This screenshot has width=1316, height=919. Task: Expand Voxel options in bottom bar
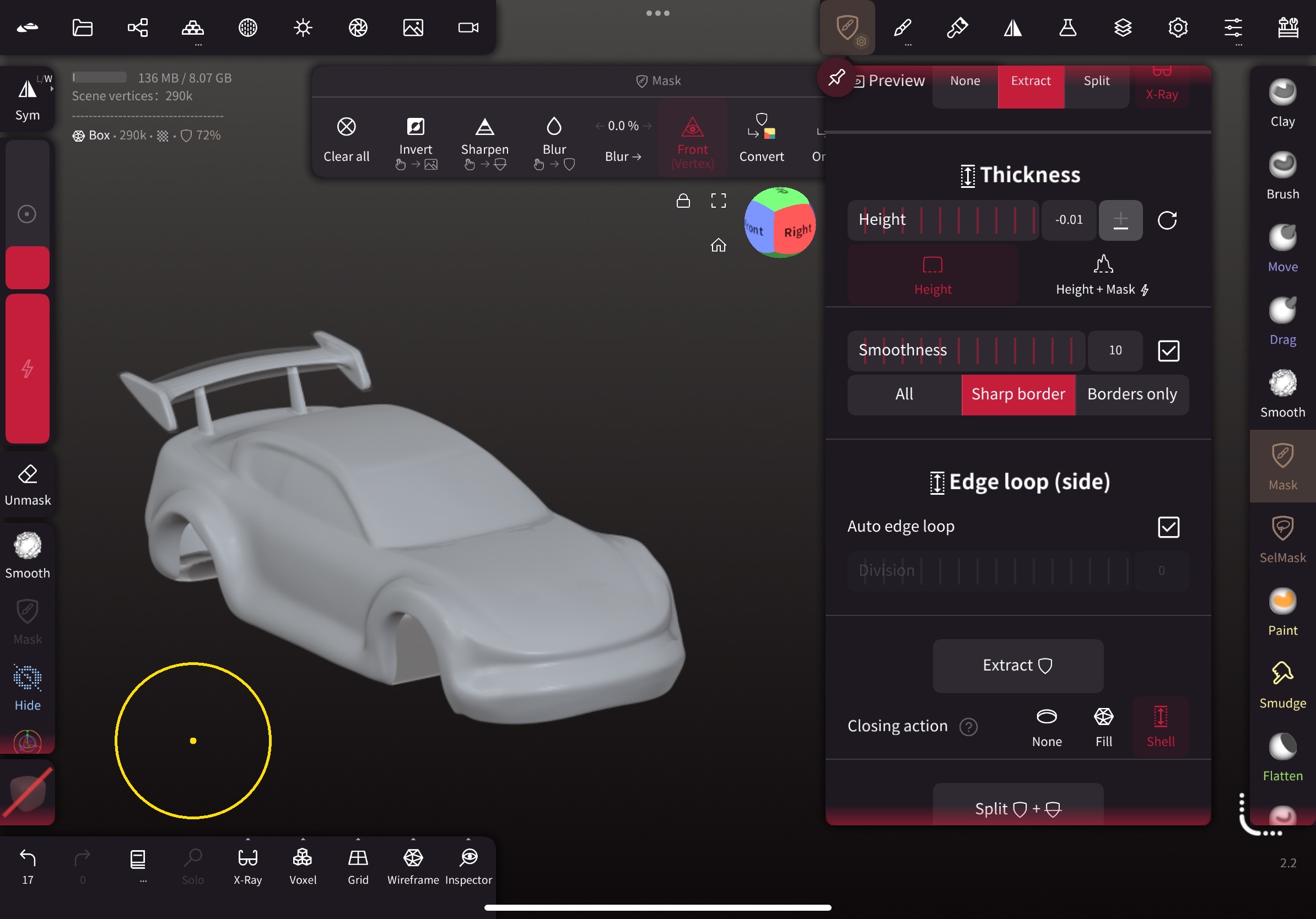(303, 839)
